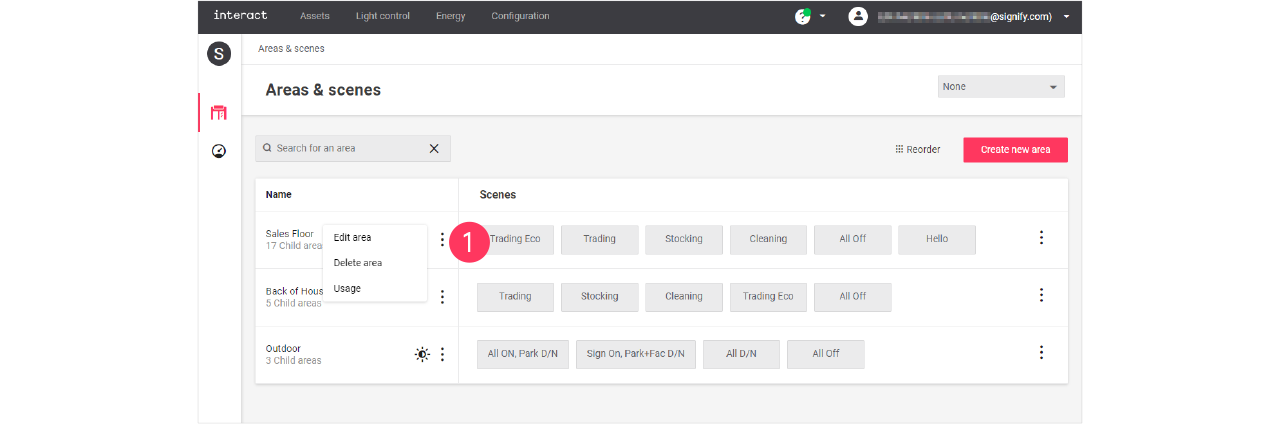Open the Energy tab in top navigation

pyautogui.click(x=450, y=16)
